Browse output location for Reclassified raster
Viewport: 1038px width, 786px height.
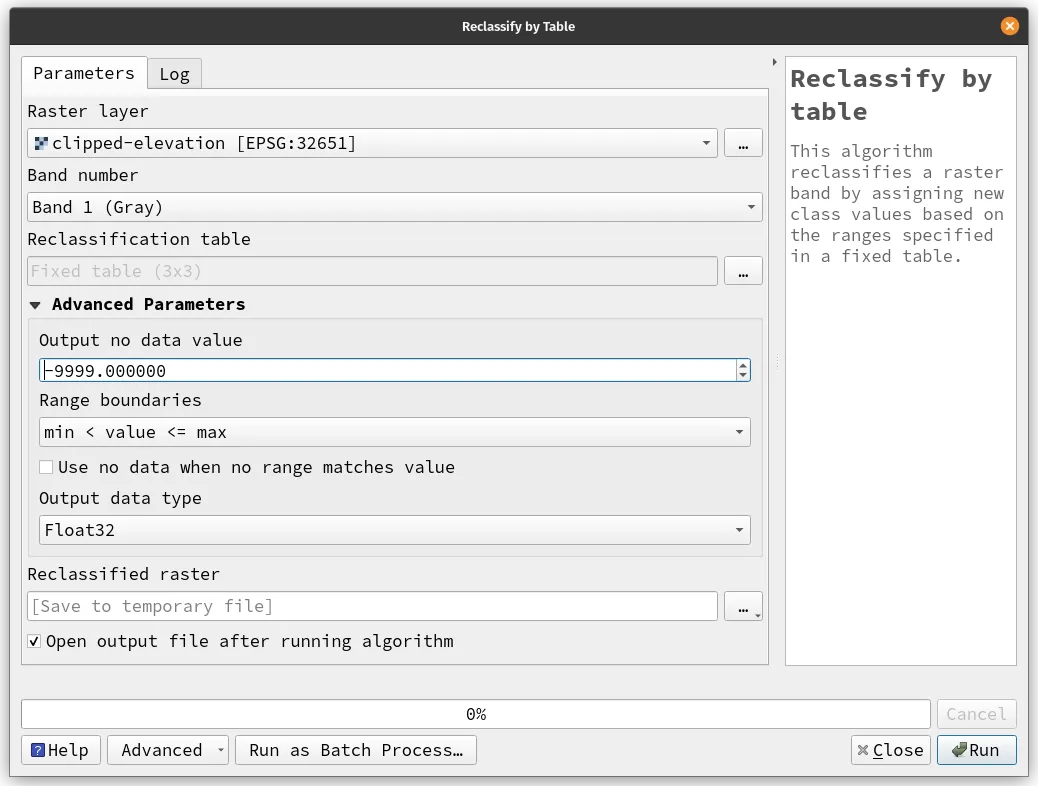[742, 606]
